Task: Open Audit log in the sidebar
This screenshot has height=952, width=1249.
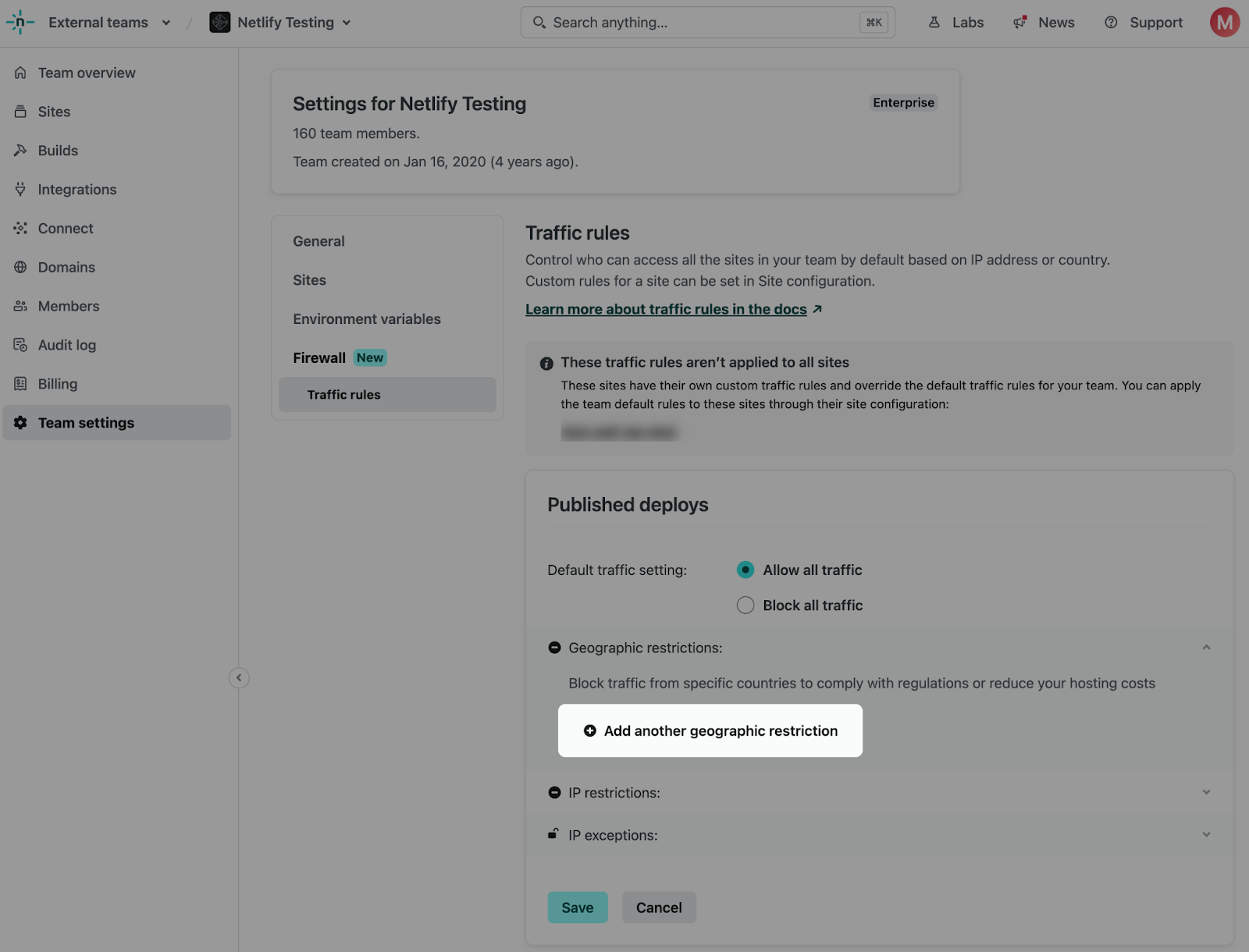Action: point(117,345)
